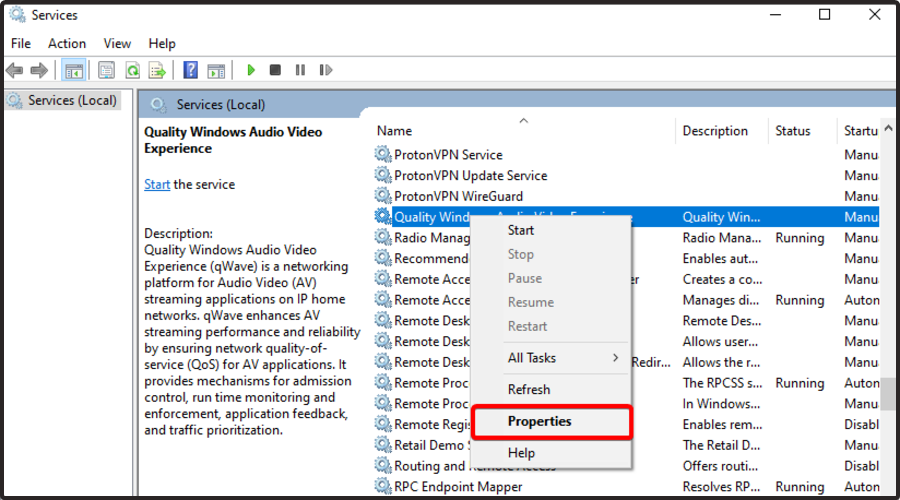
Task: Open the Properties sheet toolbar icon
Action: 106,71
